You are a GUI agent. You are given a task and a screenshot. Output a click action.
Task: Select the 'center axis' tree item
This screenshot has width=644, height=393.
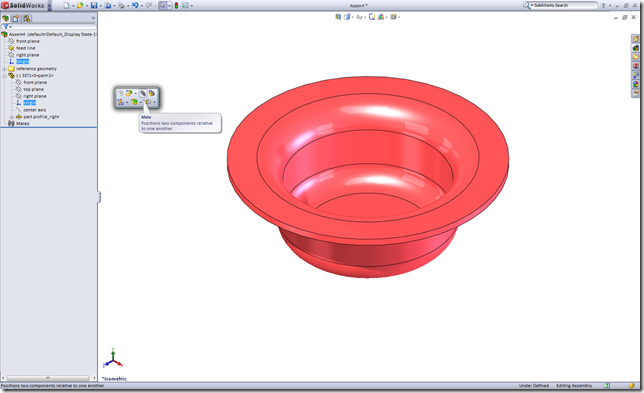tap(35, 110)
